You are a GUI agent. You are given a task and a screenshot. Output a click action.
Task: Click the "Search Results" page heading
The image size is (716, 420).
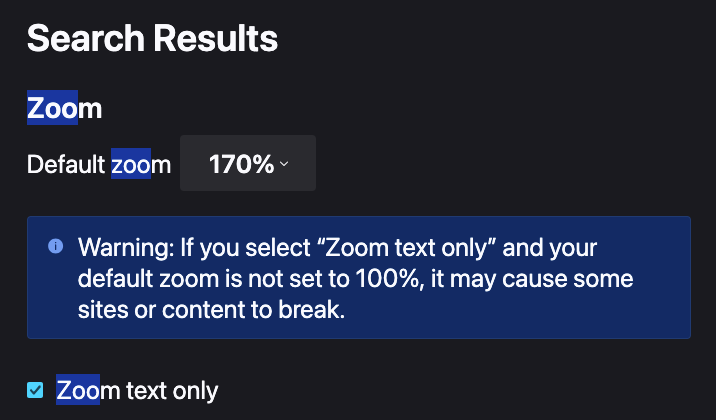(x=153, y=38)
